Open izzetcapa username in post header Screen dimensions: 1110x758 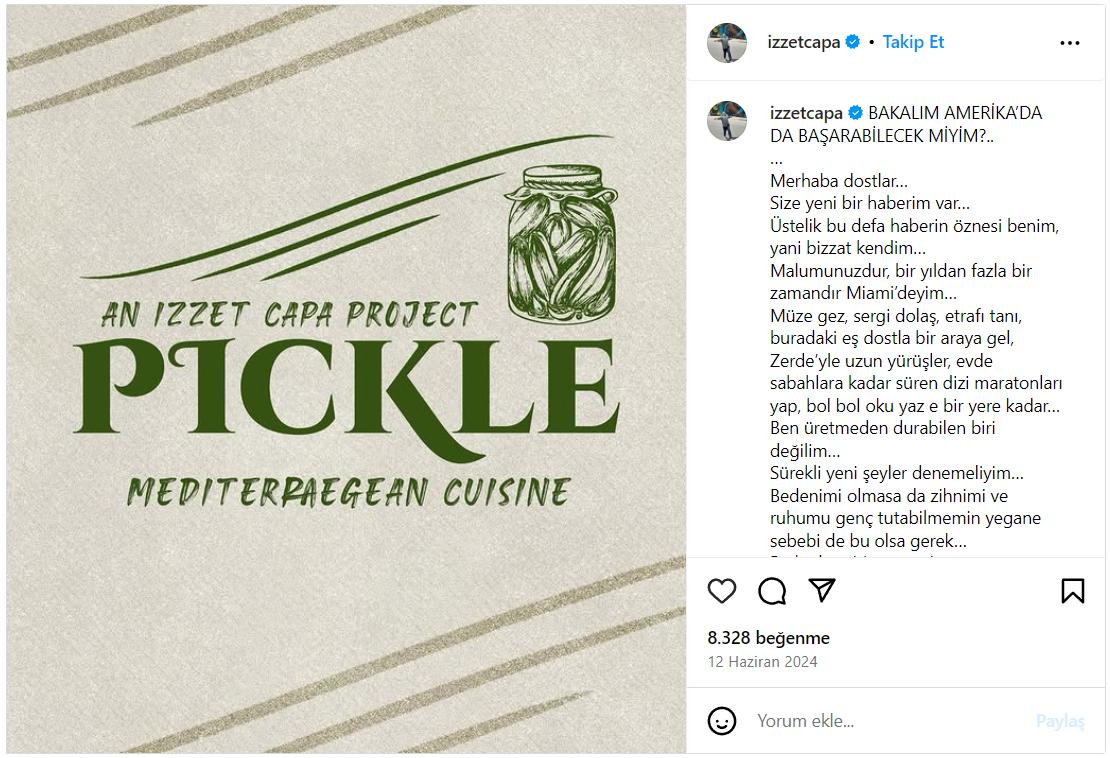[803, 42]
